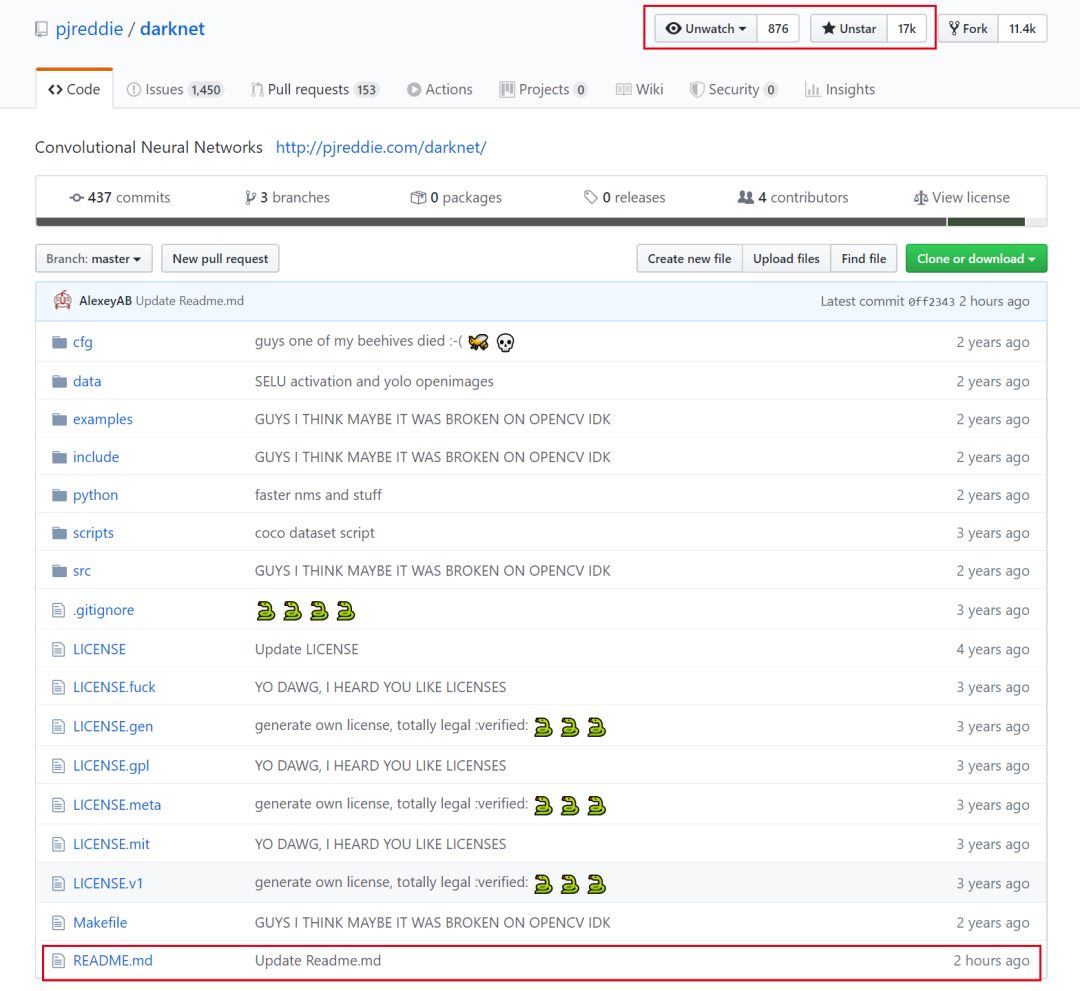Click AlexeyAB's avatar in the latest commit row
This screenshot has height=991, width=1080.
click(62, 300)
